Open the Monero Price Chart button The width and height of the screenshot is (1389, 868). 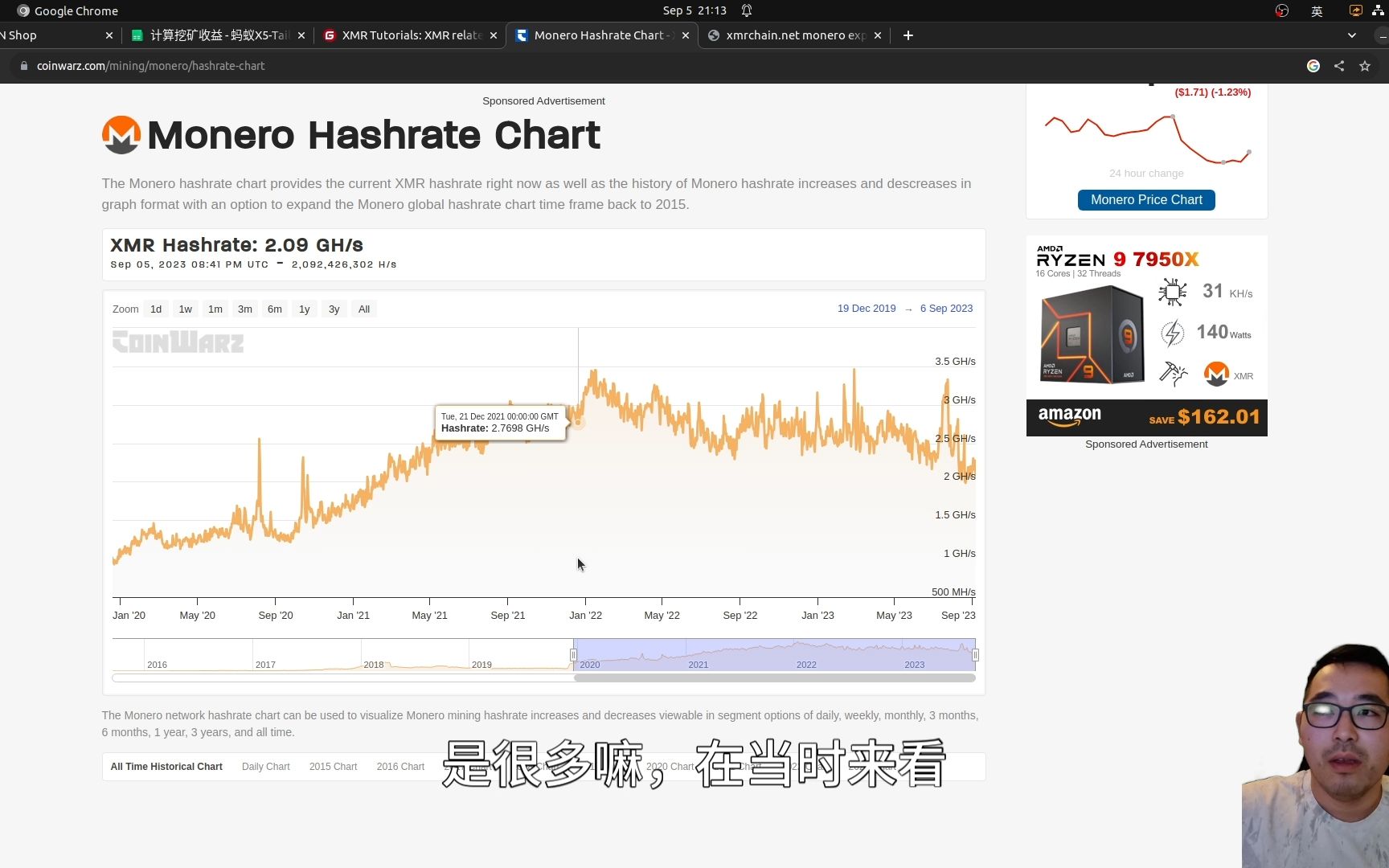(1146, 200)
